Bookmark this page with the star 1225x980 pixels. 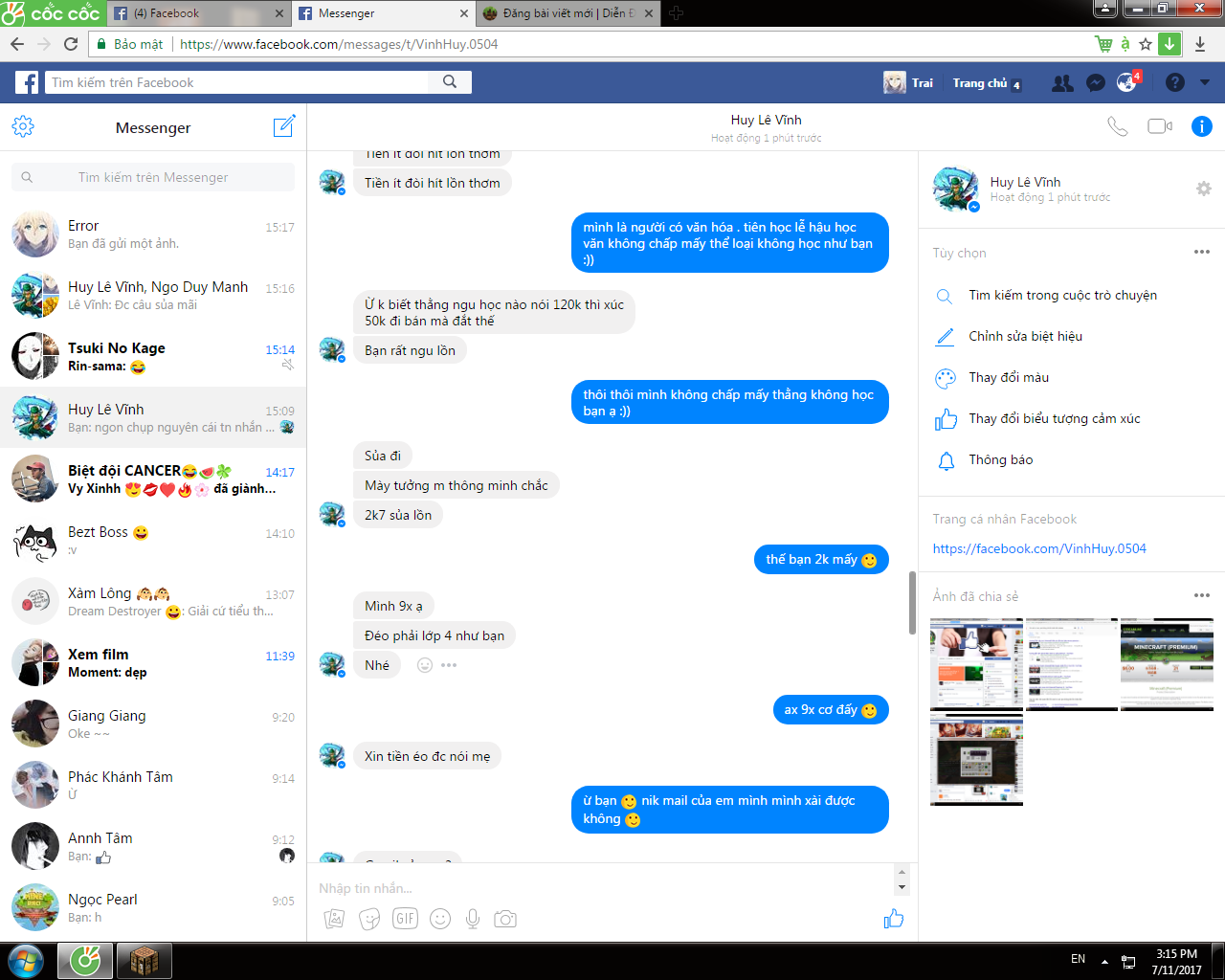coord(1146,44)
